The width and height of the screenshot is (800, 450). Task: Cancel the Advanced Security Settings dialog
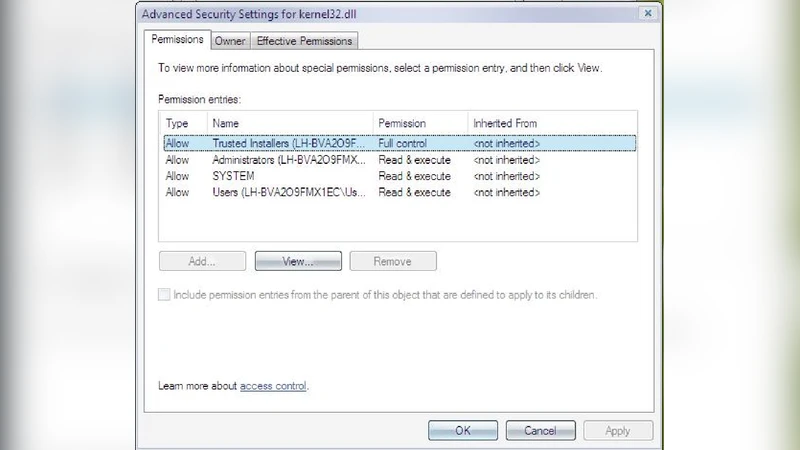point(540,431)
